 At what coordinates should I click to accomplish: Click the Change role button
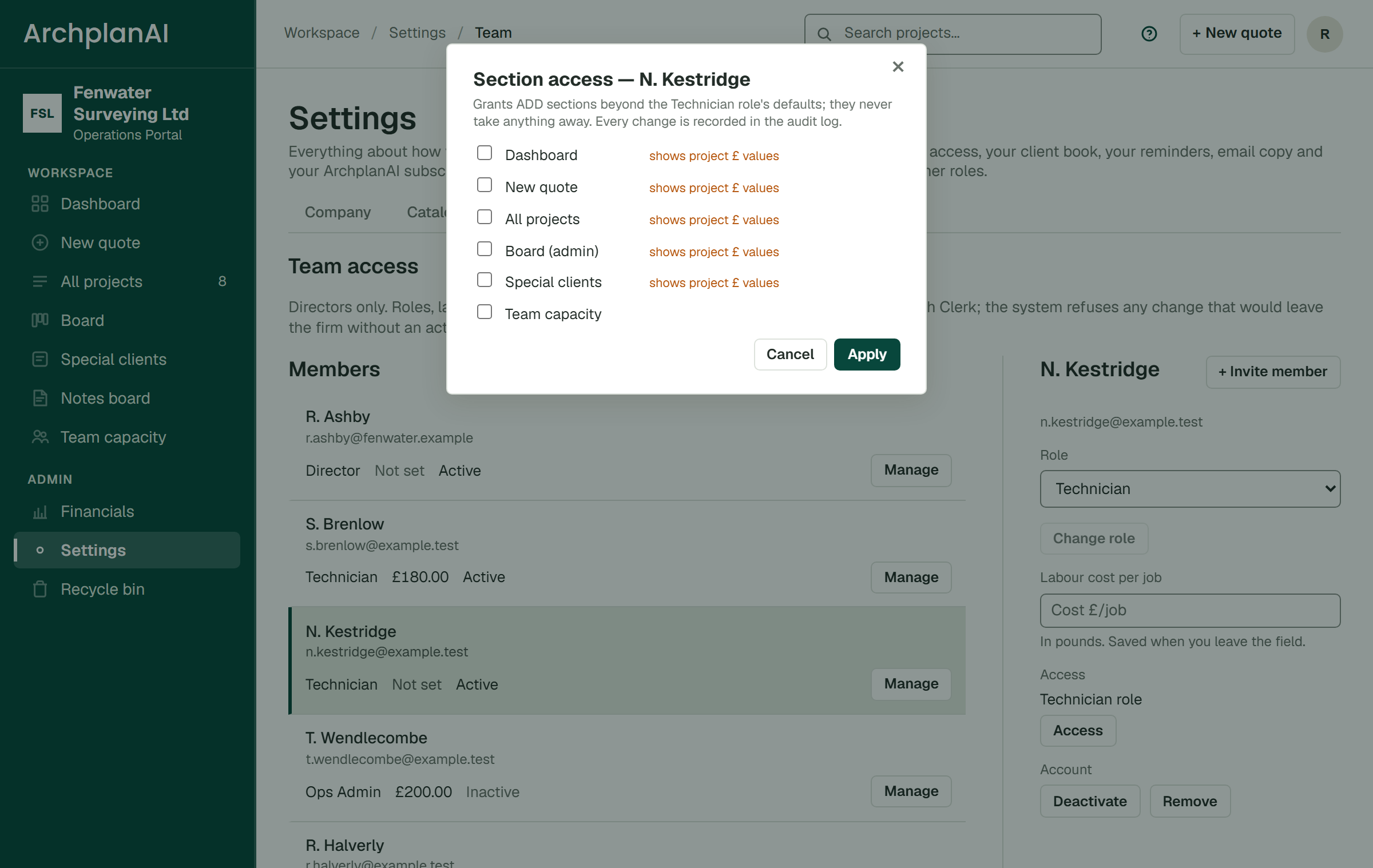click(x=1094, y=539)
